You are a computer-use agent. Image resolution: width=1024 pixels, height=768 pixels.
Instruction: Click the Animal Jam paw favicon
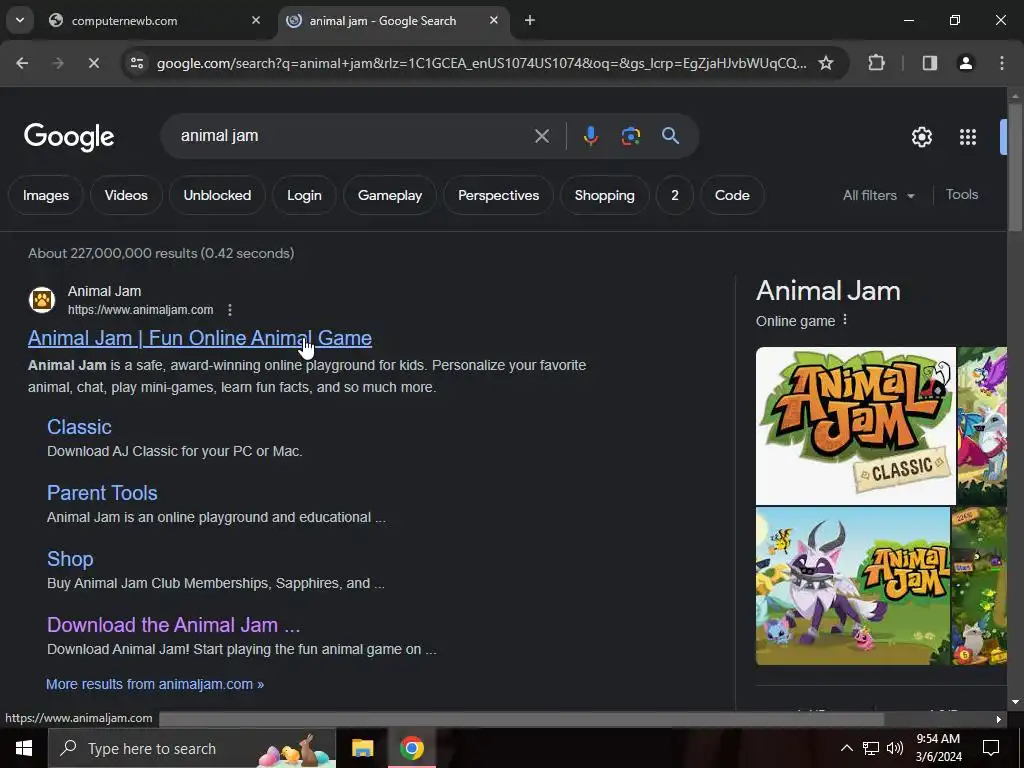coord(42,300)
